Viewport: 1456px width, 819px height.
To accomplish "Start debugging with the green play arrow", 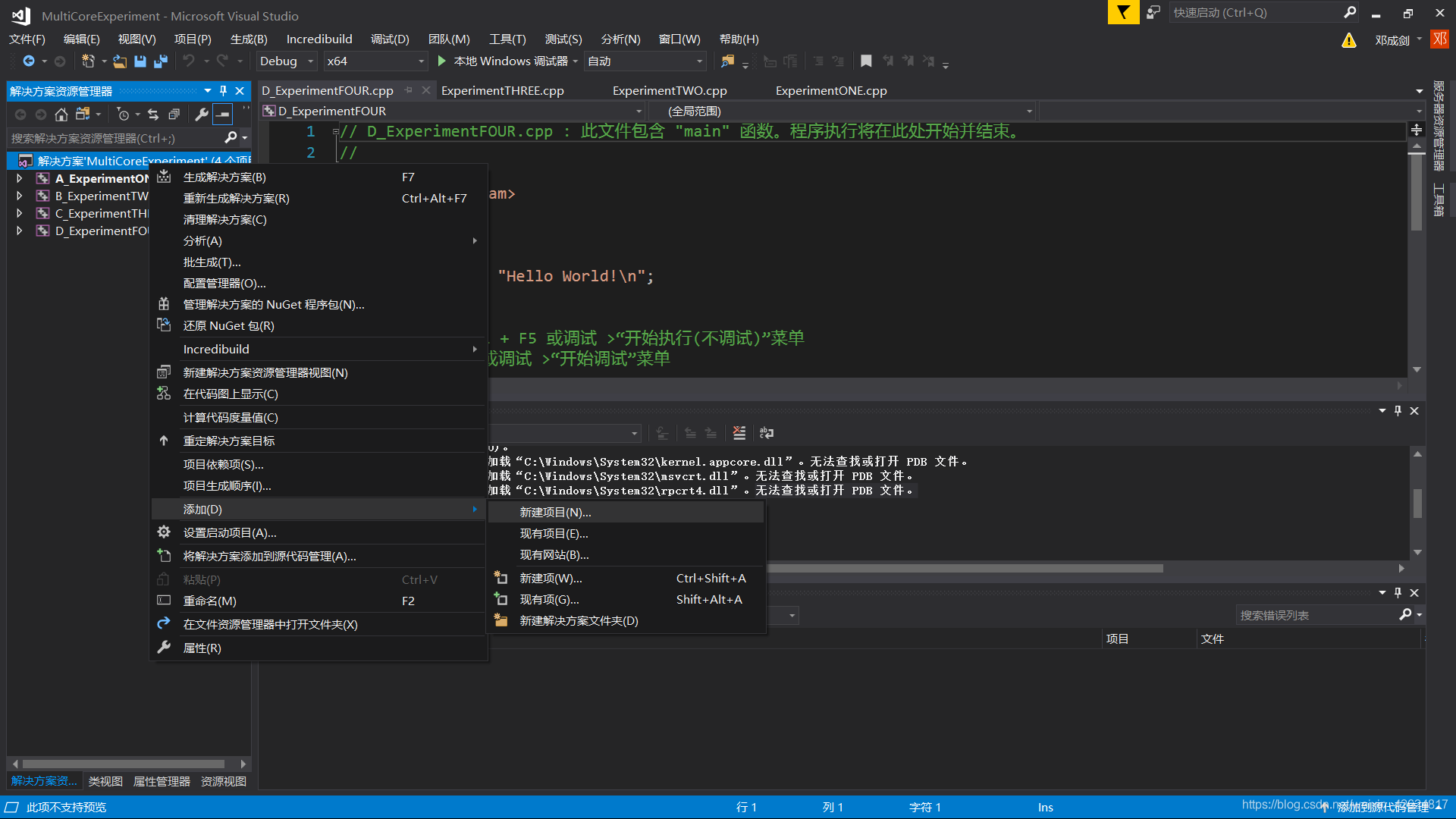I will [x=442, y=61].
